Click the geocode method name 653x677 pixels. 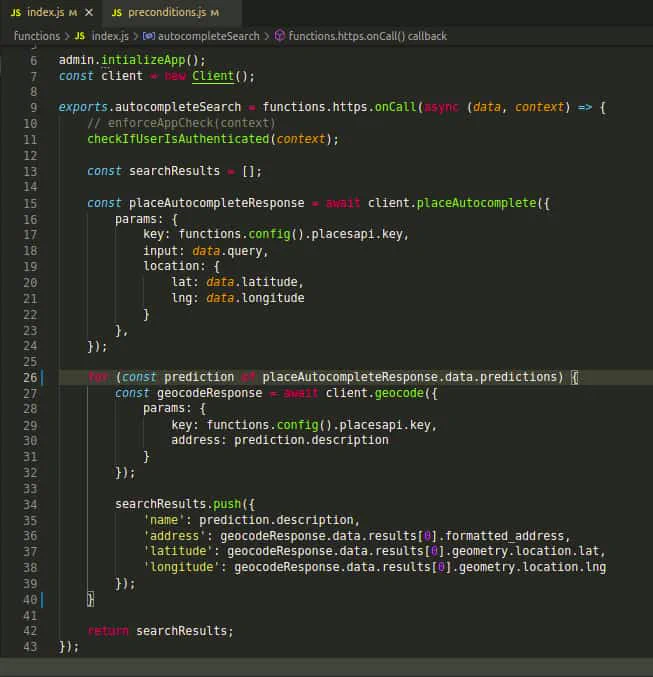click(399, 393)
